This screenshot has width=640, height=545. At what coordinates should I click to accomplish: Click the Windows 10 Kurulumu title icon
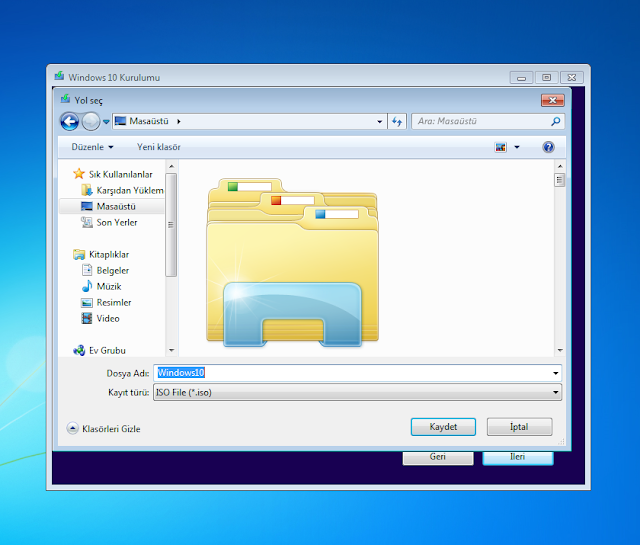pos(60,76)
